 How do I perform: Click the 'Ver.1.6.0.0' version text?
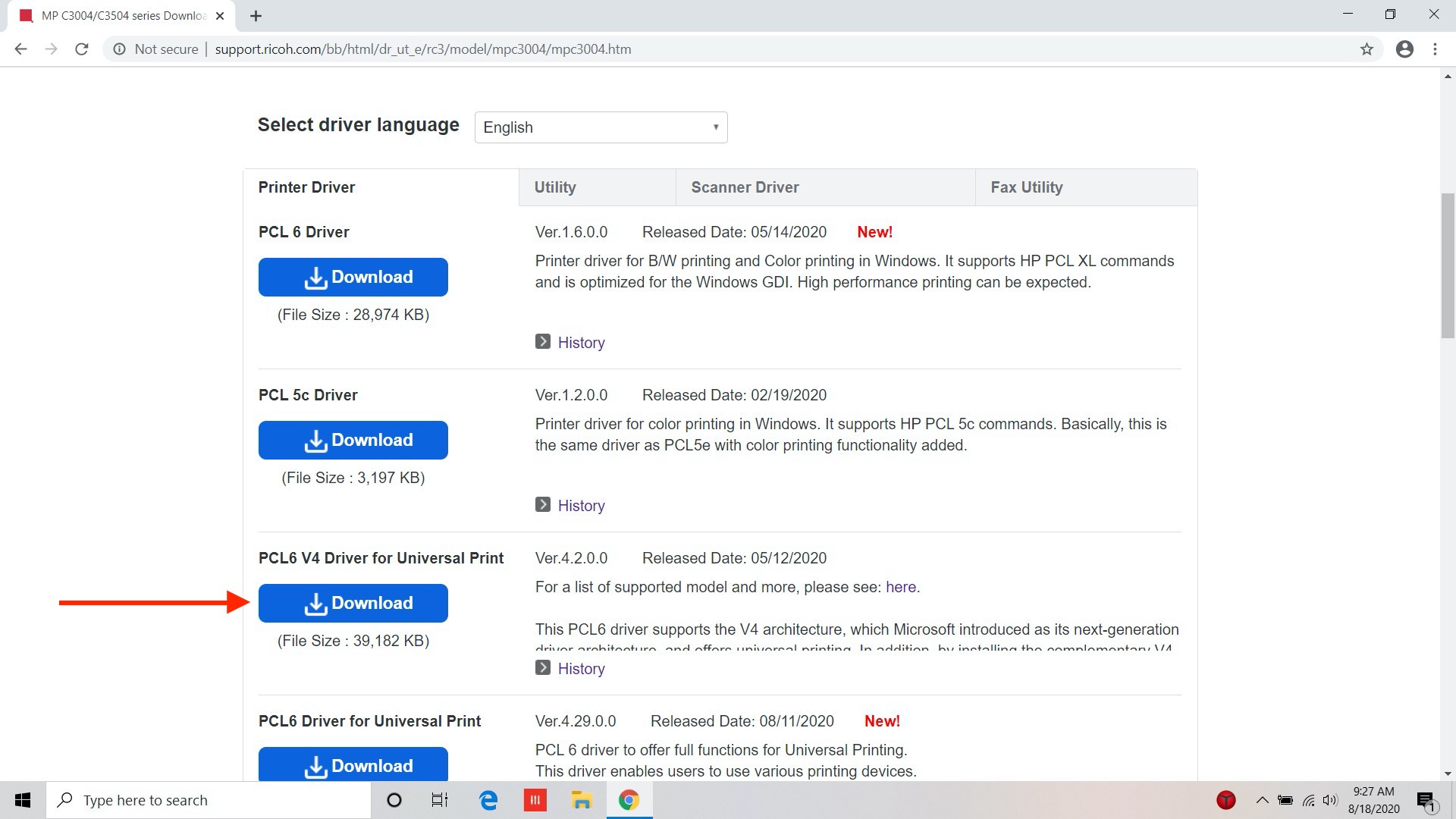coord(571,232)
